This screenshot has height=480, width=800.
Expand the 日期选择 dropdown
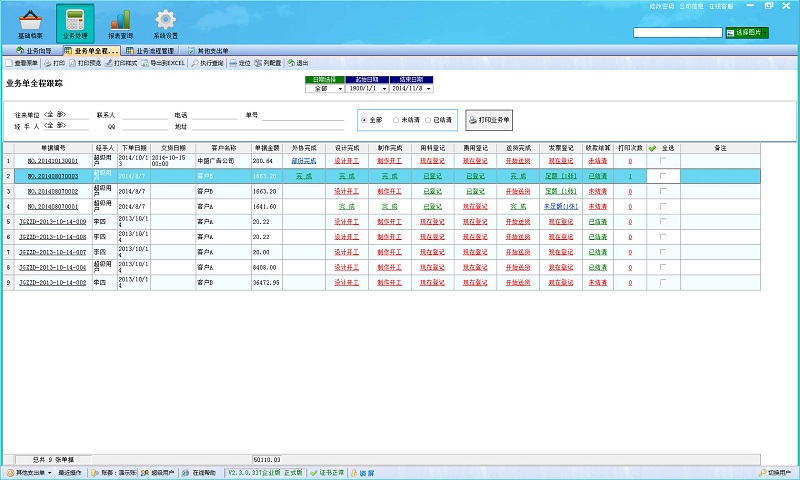[340, 88]
